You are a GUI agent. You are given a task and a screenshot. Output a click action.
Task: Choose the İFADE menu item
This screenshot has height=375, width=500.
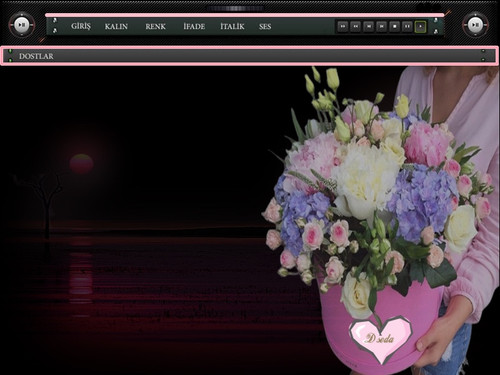click(194, 27)
